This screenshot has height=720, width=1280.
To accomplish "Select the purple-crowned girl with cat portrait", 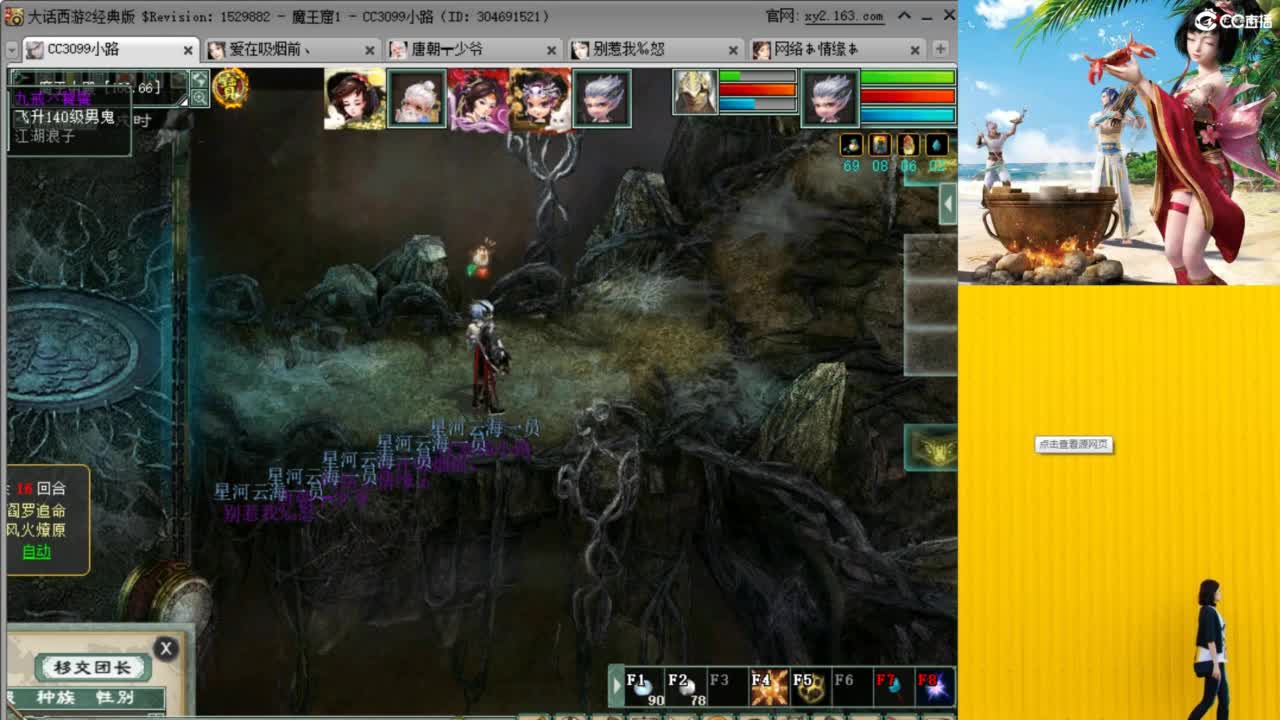I will [540, 99].
